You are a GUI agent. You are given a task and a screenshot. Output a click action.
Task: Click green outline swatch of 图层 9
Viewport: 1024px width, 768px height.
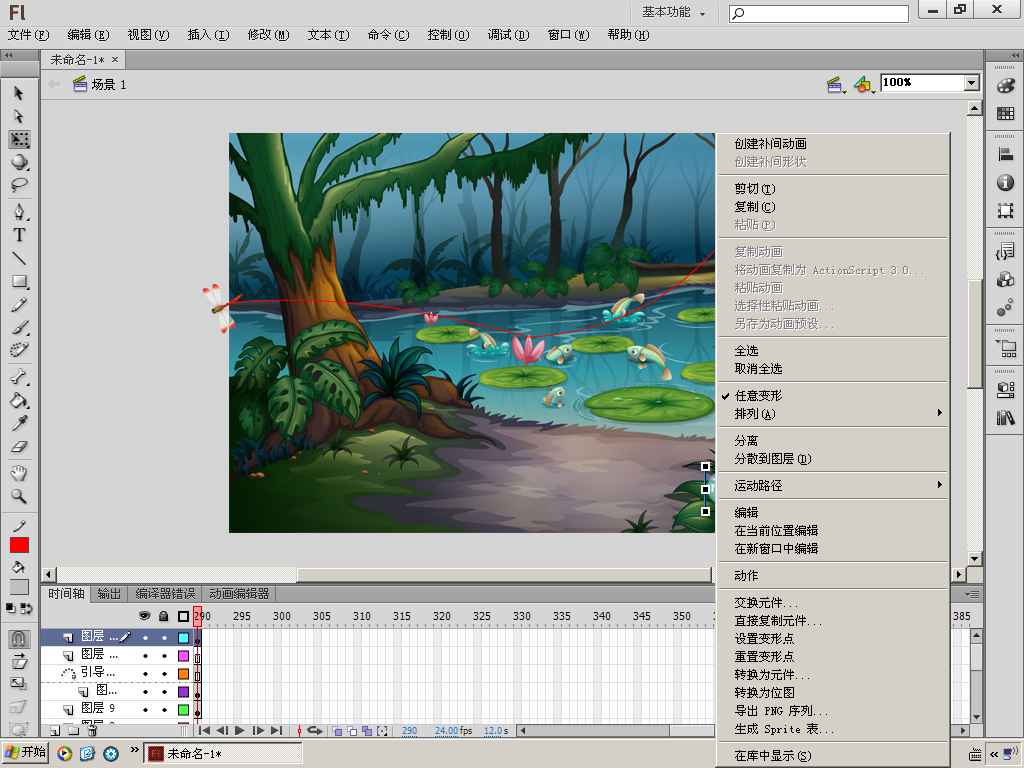click(184, 709)
